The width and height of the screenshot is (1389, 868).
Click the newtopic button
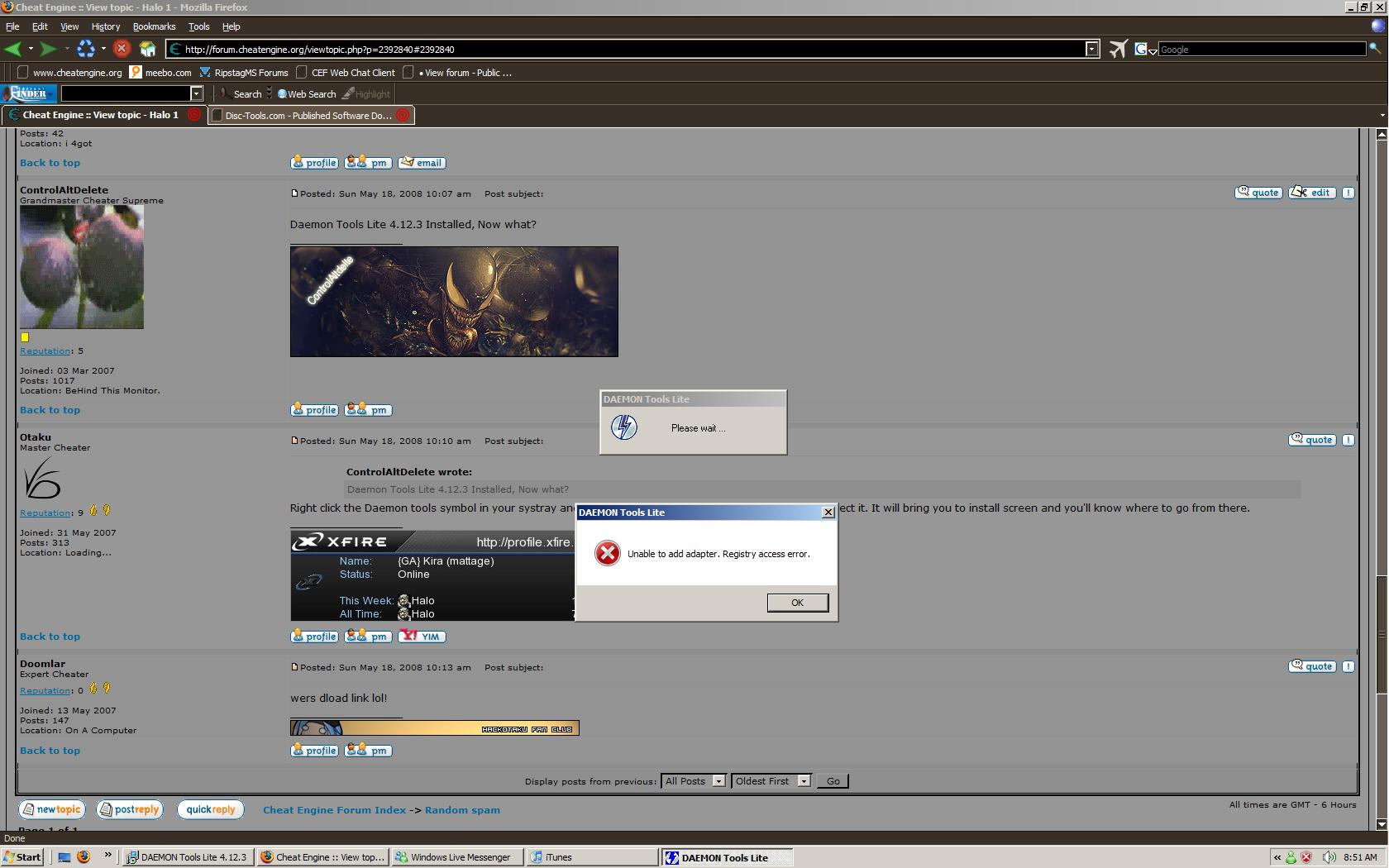pyautogui.click(x=52, y=810)
